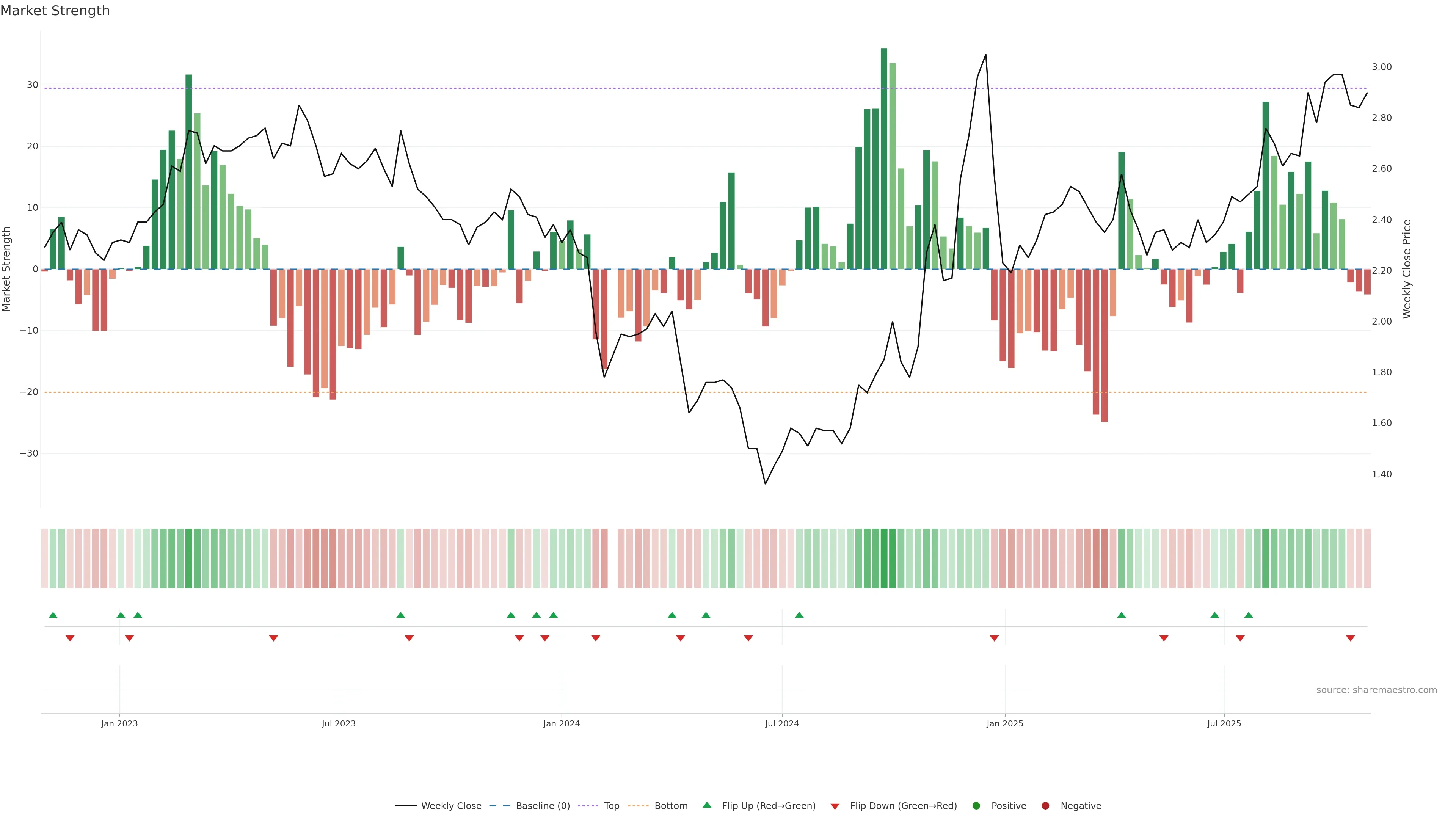Click the Weekly Close Price axis title

click(x=1407, y=269)
